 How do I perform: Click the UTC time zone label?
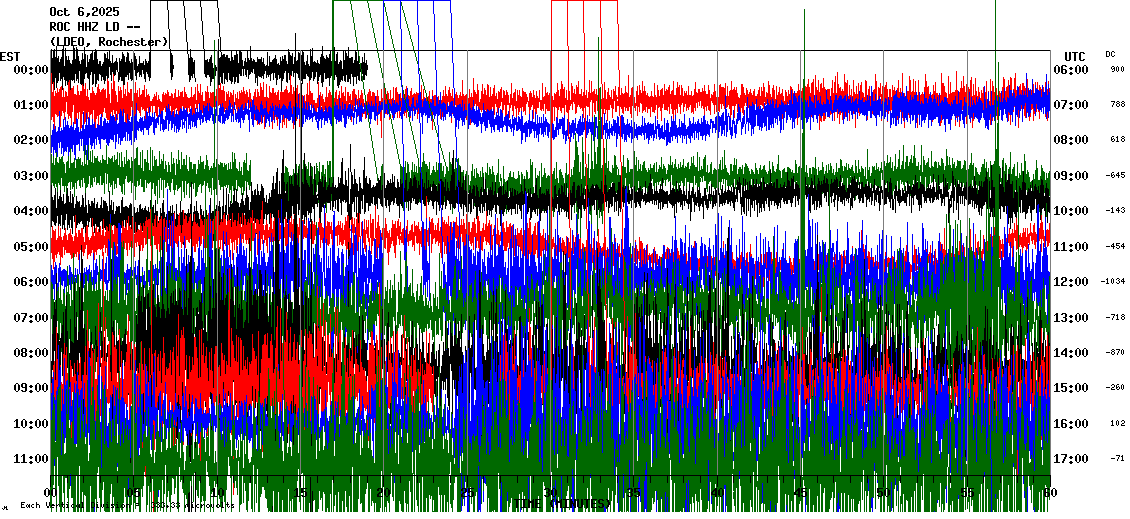1075,56
